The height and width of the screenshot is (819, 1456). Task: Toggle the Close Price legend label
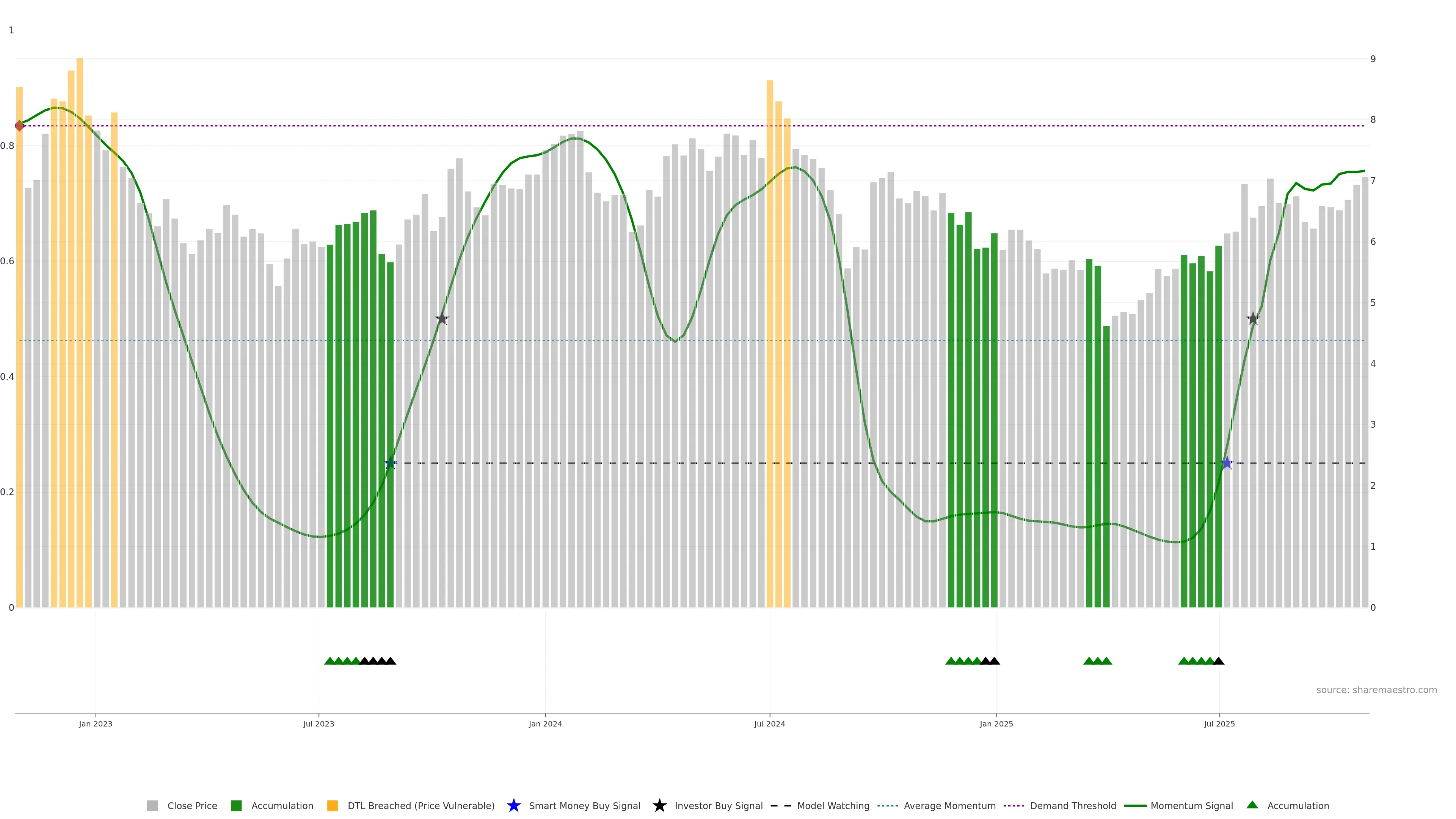pyautogui.click(x=192, y=805)
